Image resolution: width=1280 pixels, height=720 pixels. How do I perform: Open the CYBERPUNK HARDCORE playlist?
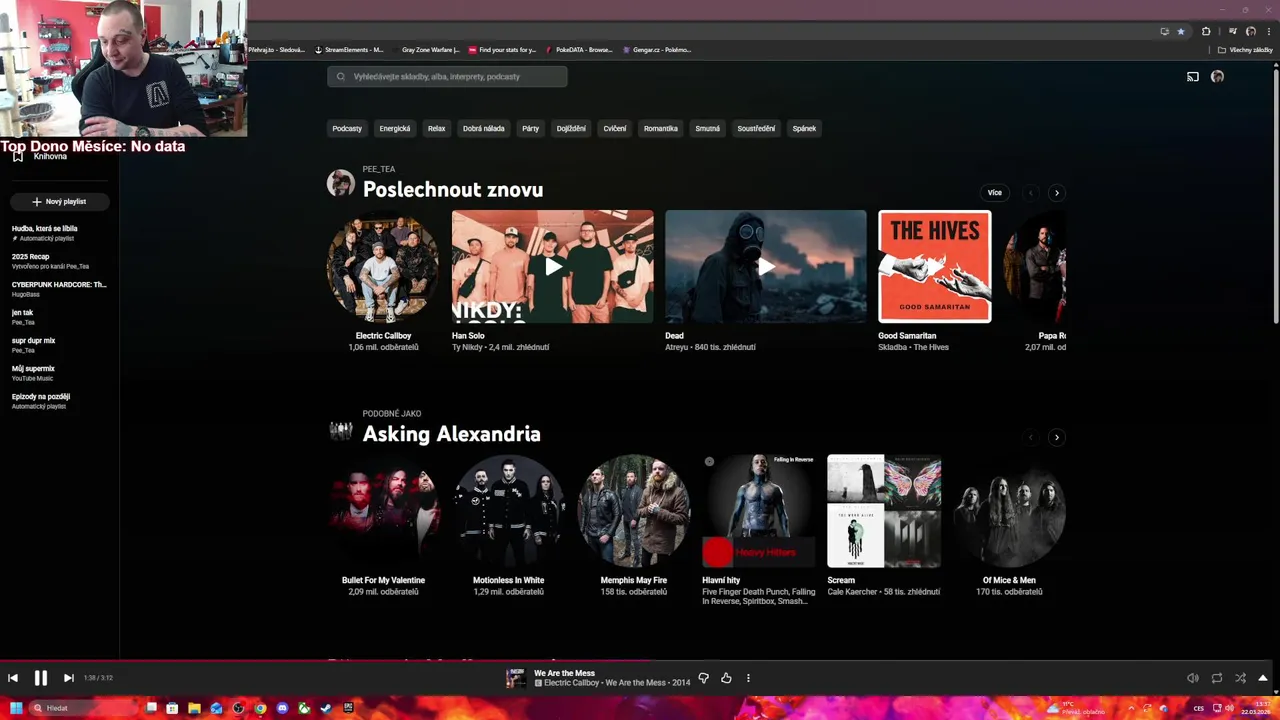[x=59, y=289]
